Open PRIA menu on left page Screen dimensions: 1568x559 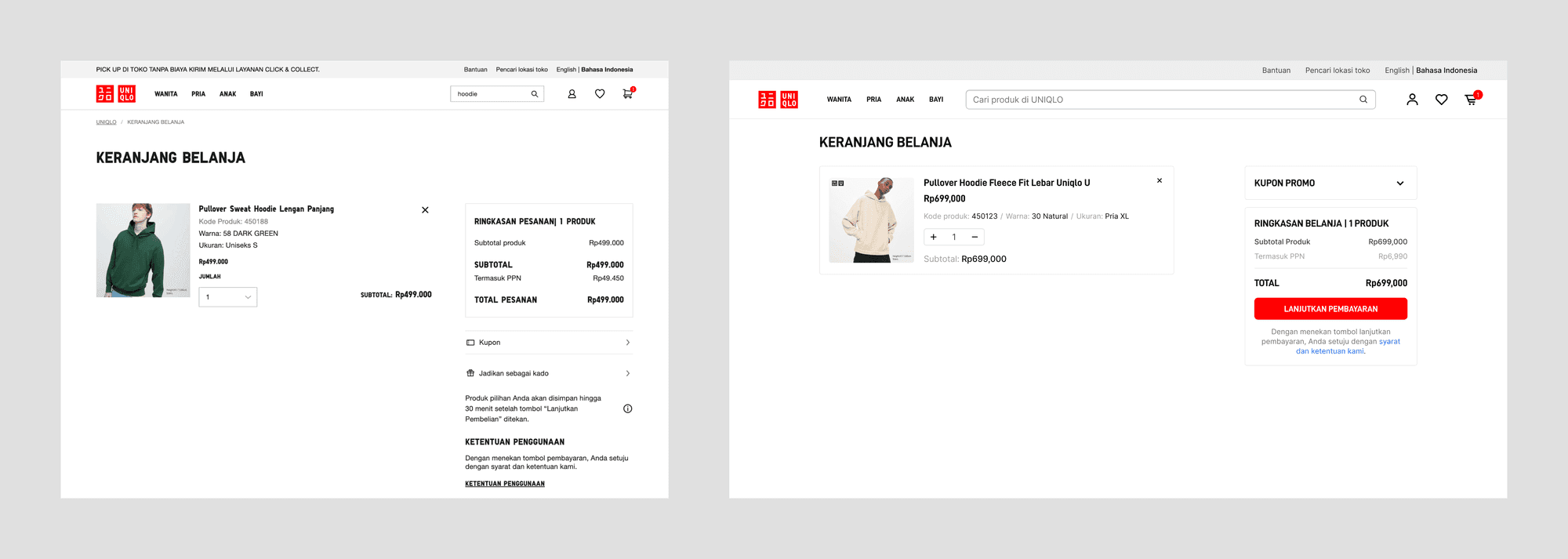[198, 94]
